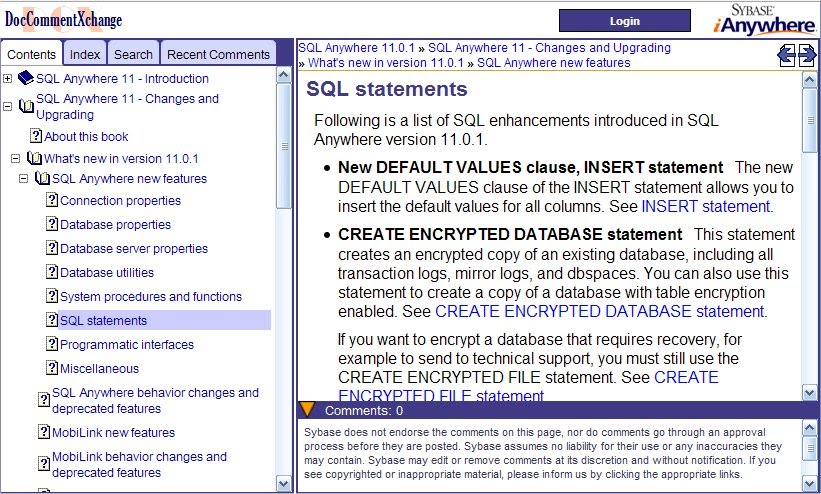The width and height of the screenshot is (821, 494).
Task: Select Connection properties in the tree
Action: tap(120, 200)
